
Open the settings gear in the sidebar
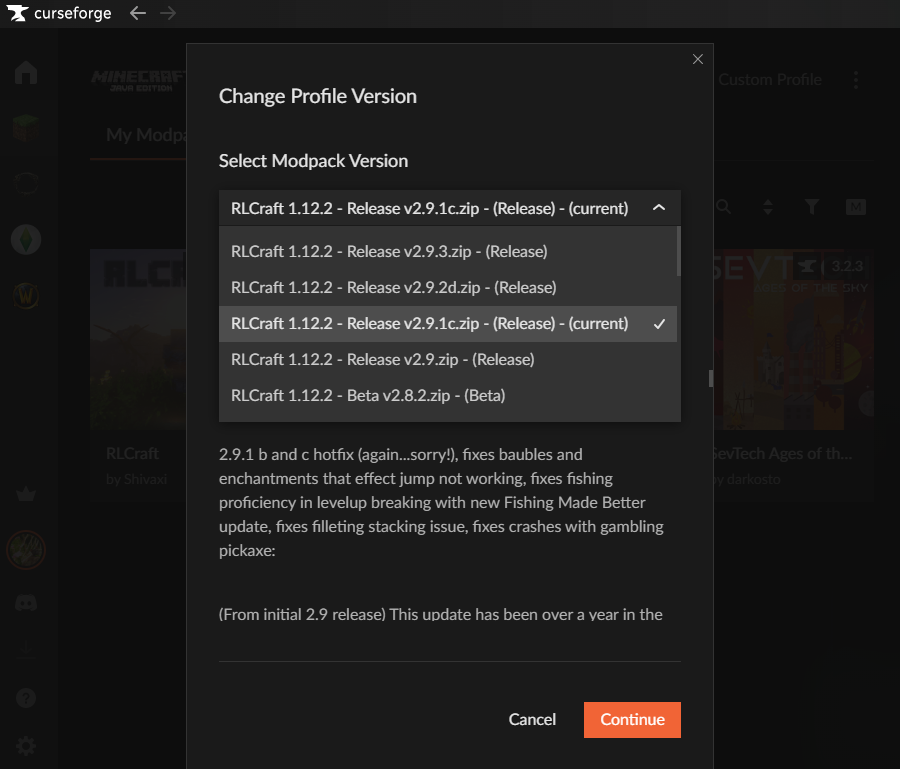26,746
